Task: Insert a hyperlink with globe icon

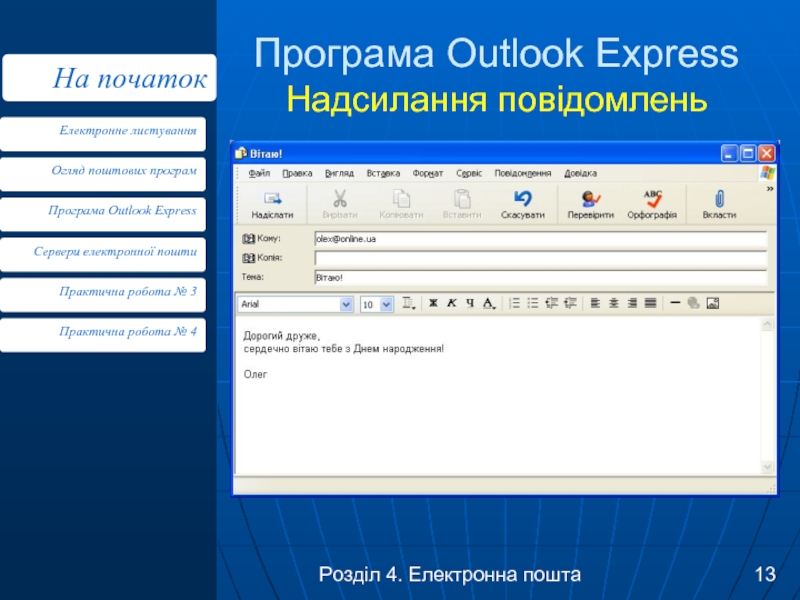Action: pyautogui.click(x=693, y=304)
